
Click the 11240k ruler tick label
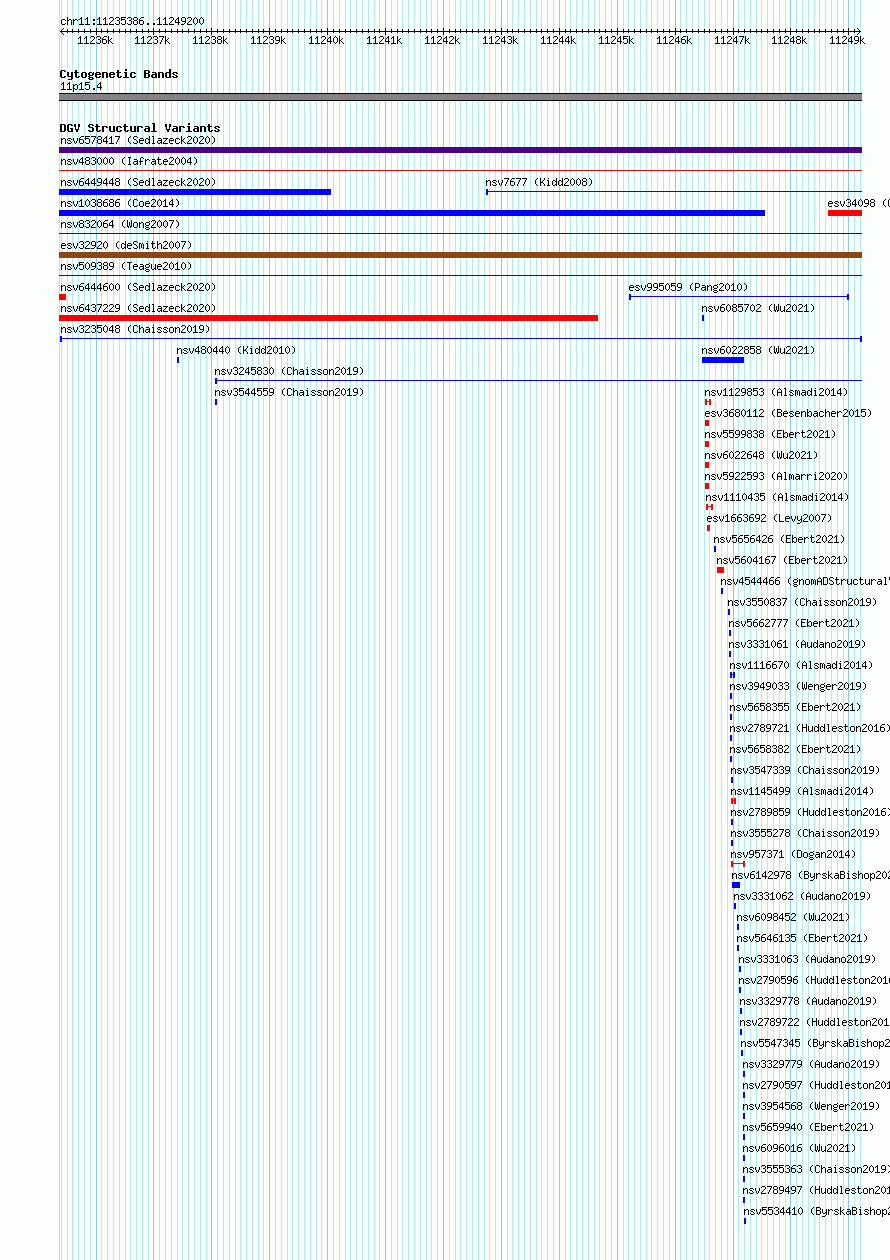point(326,40)
